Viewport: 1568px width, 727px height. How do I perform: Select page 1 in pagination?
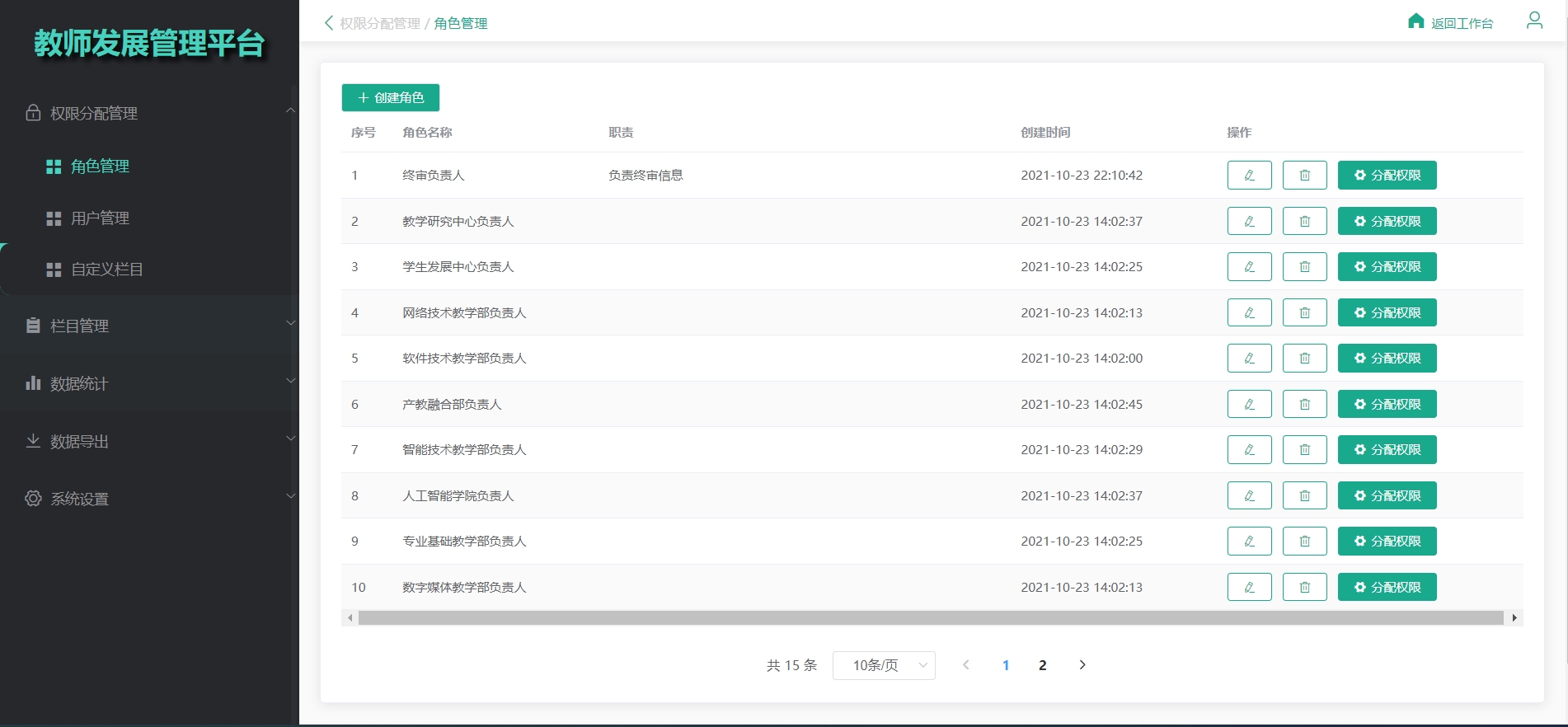click(x=1006, y=665)
